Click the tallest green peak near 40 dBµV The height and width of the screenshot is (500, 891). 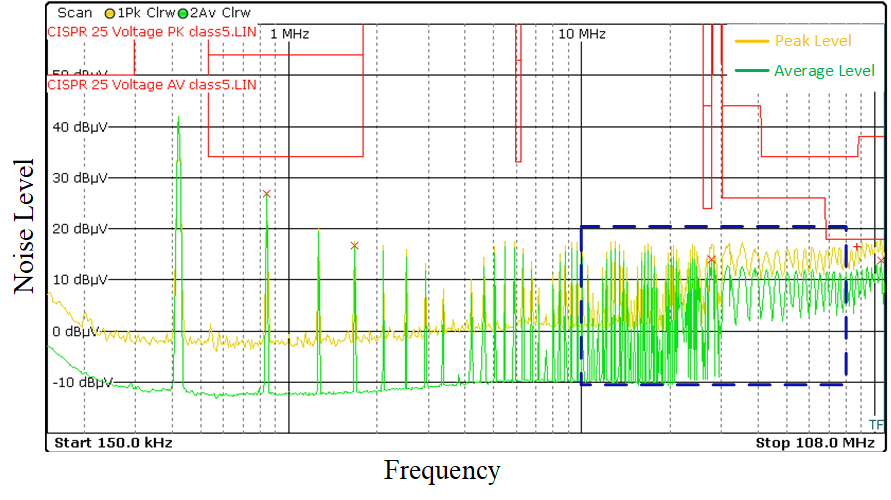click(178, 118)
